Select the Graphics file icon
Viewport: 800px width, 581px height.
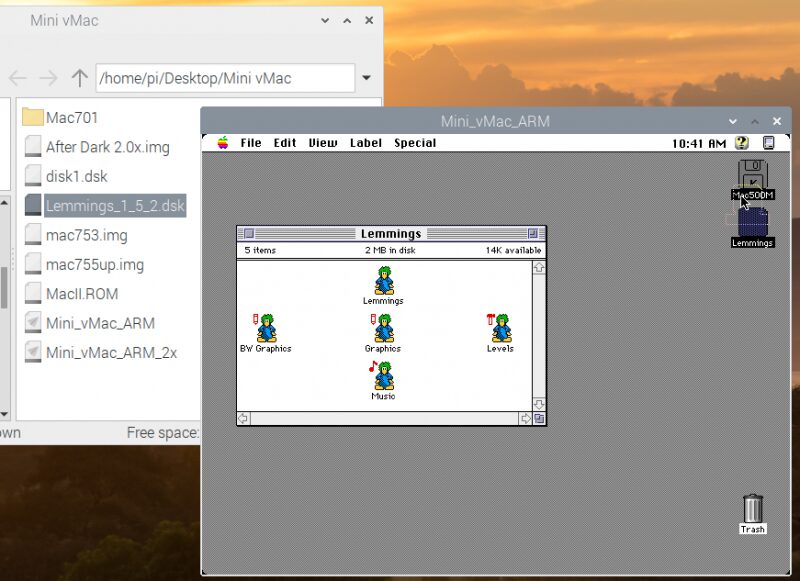tap(383, 329)
